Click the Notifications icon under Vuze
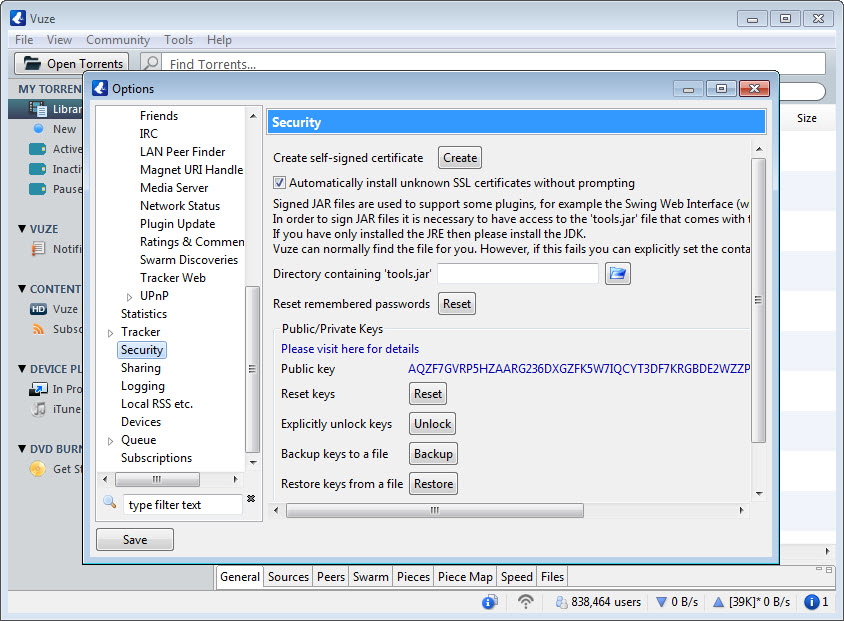844x621 pixels. 39,249
